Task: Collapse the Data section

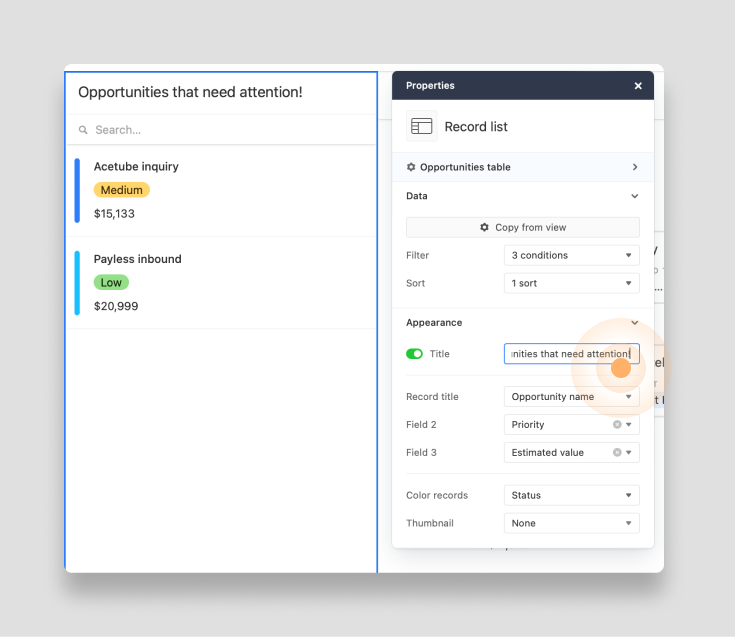Action: 634,196
